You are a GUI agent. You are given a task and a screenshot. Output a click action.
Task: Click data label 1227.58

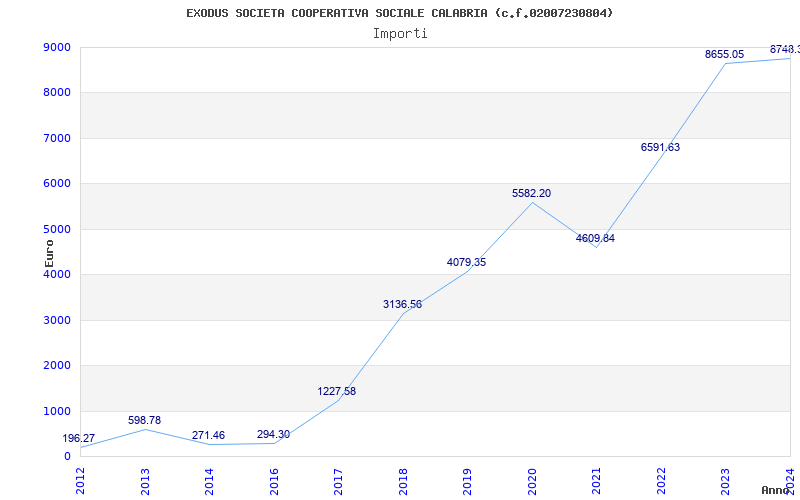337,392
